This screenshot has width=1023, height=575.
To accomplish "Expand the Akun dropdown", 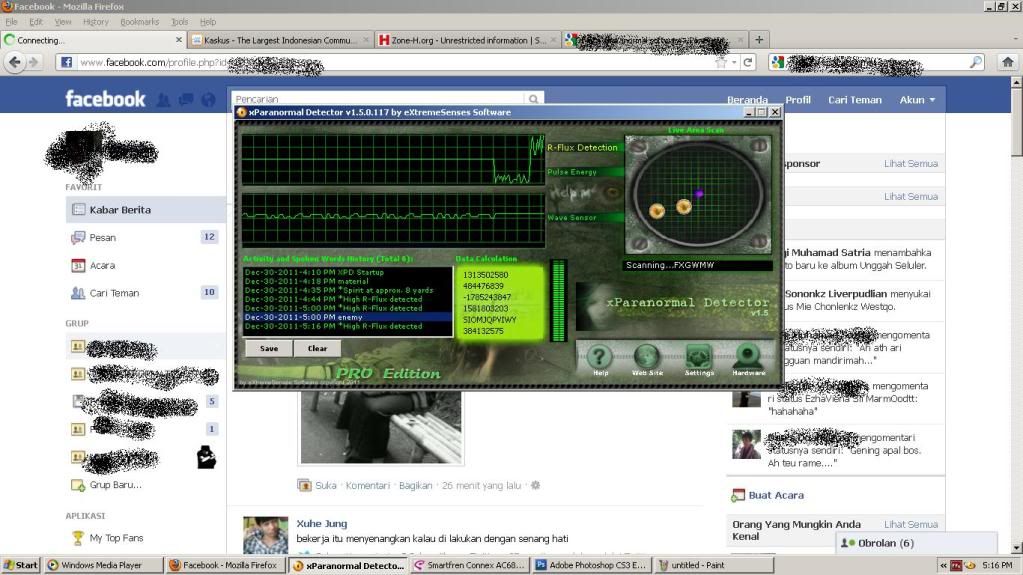I will [x=917, y=100].
